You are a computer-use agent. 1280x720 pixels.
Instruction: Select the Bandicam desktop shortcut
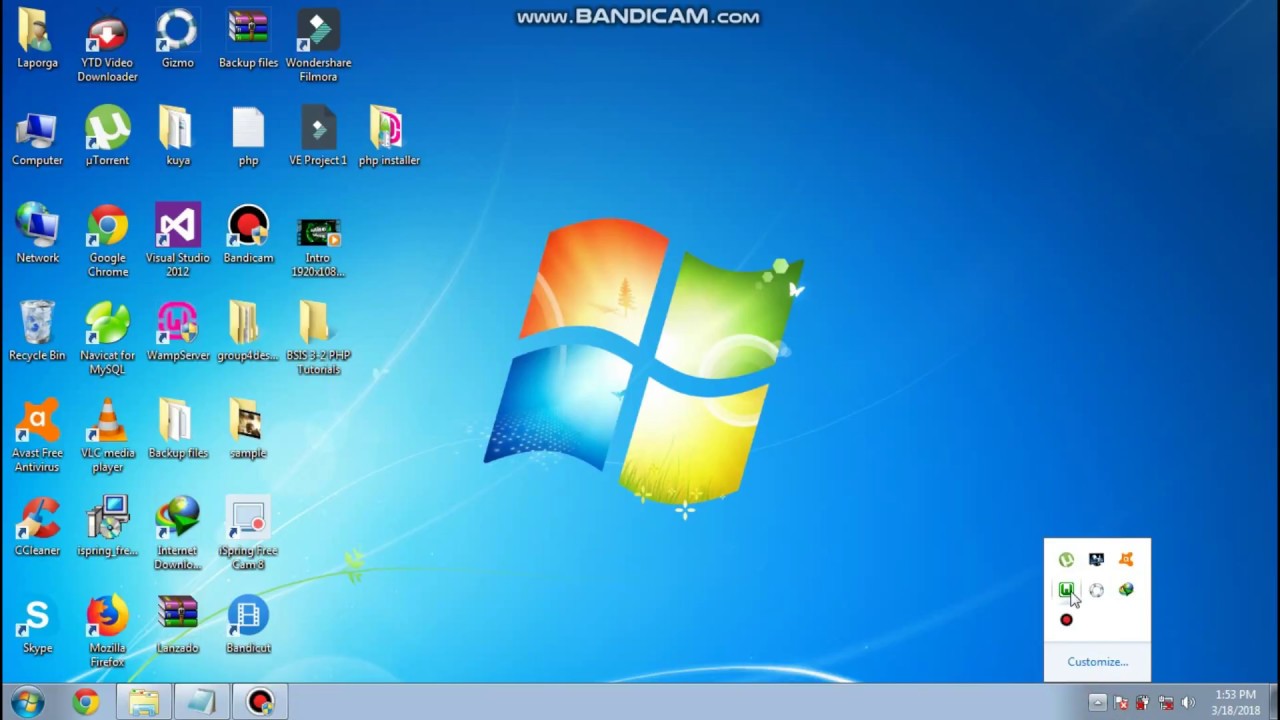(248, 235)
